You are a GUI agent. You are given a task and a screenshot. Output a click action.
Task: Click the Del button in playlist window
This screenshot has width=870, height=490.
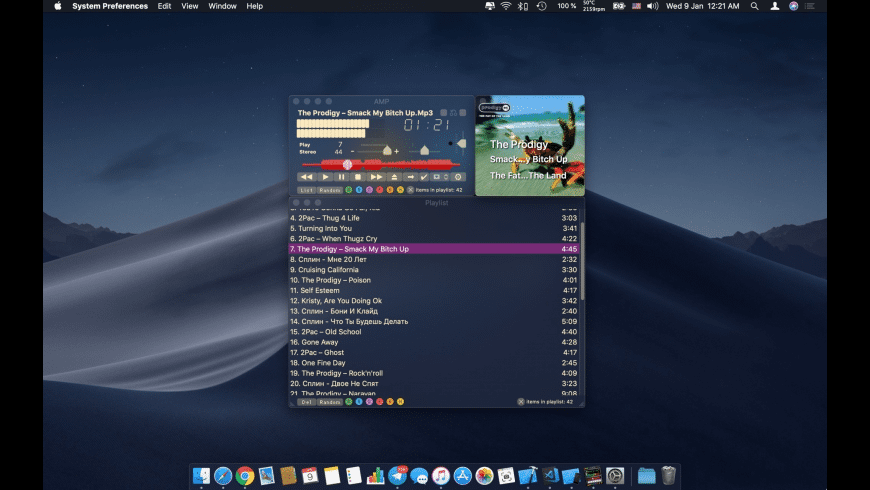[x=306, y=402]
